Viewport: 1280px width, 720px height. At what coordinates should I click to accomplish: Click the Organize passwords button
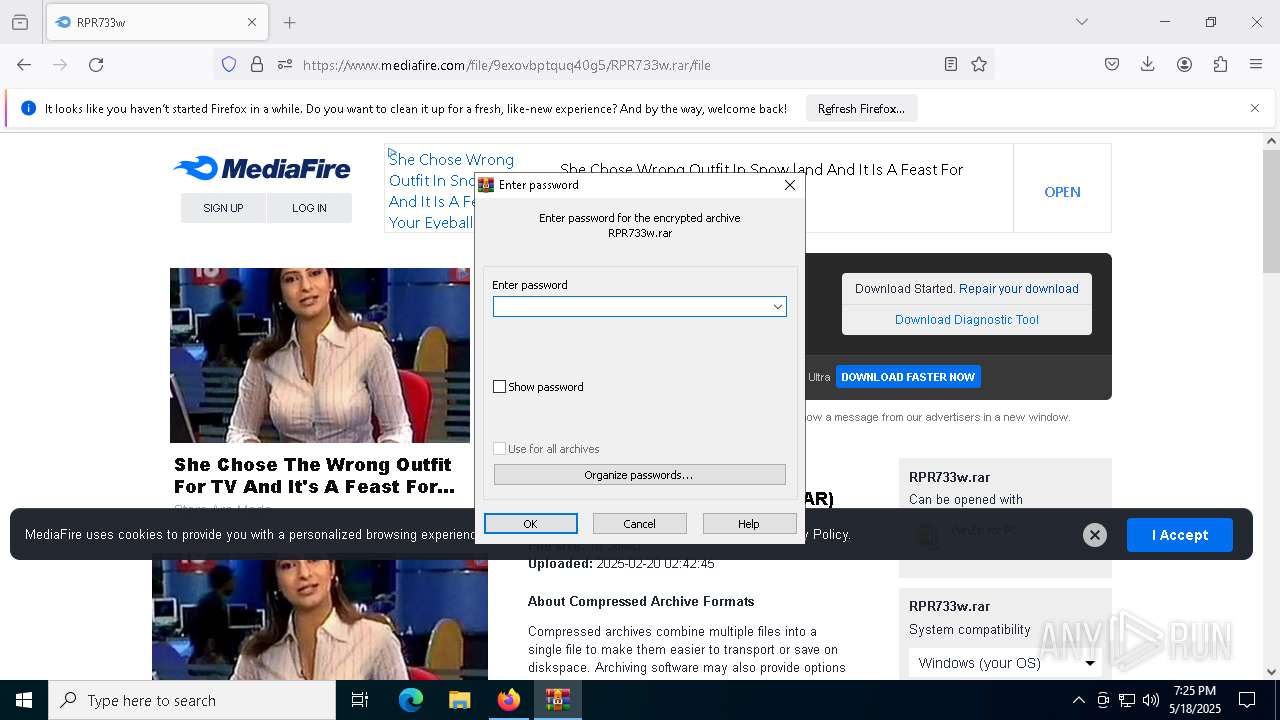click(639, 475)
